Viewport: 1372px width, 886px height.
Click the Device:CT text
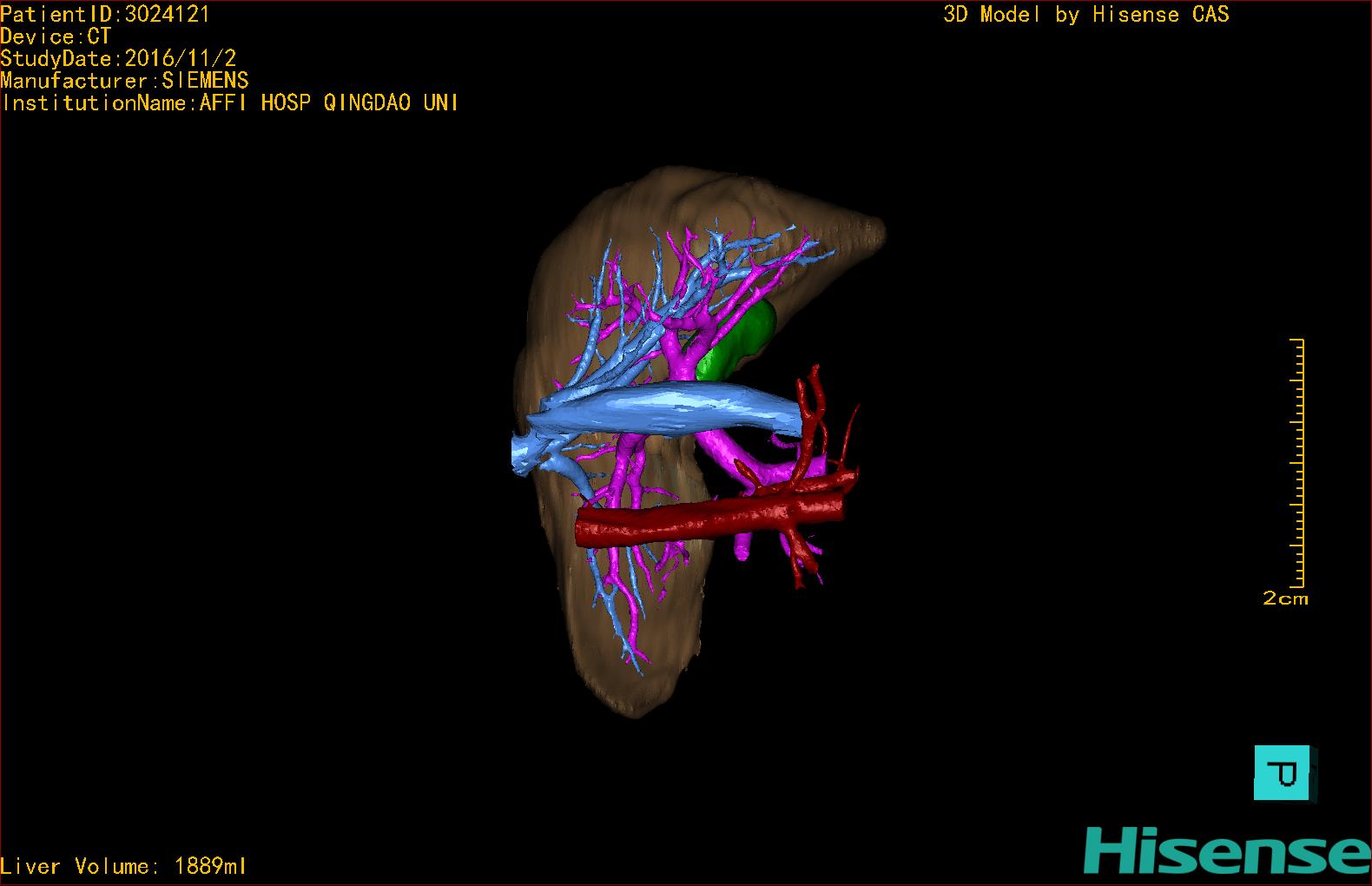pyautogui.click(x=56, y=36)
